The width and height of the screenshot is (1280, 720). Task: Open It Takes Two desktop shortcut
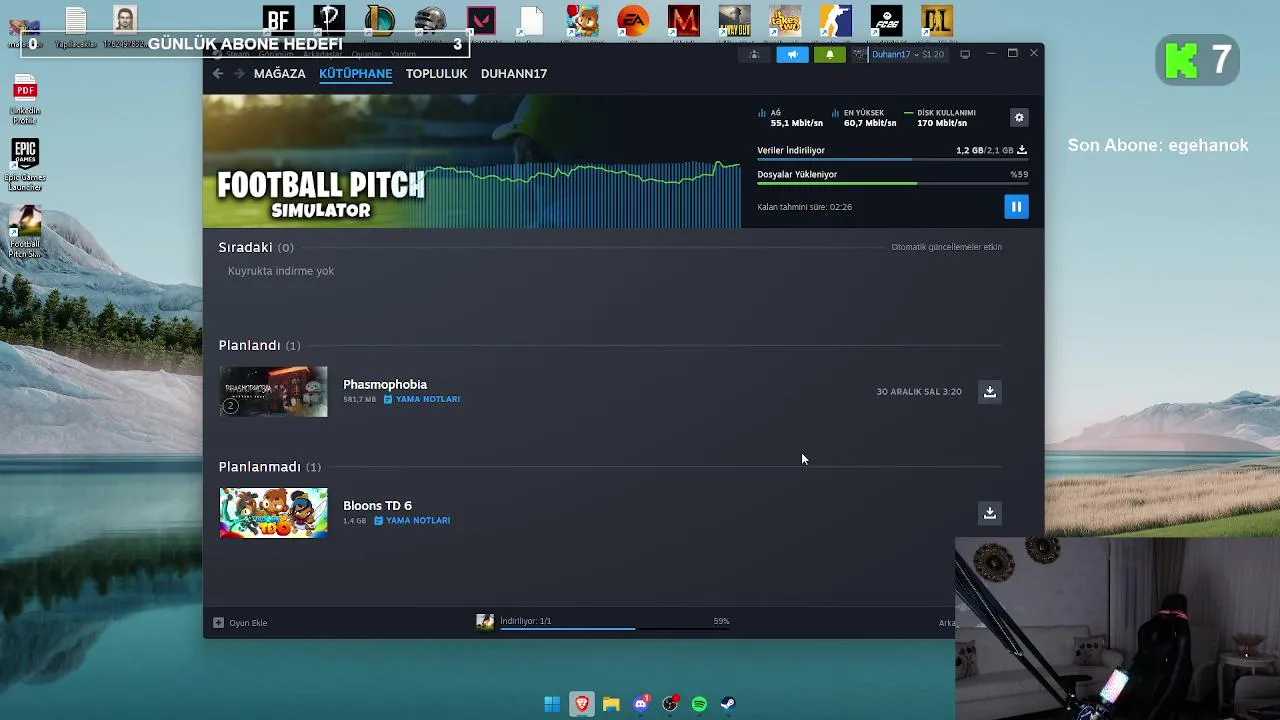(x=785, y=22)
